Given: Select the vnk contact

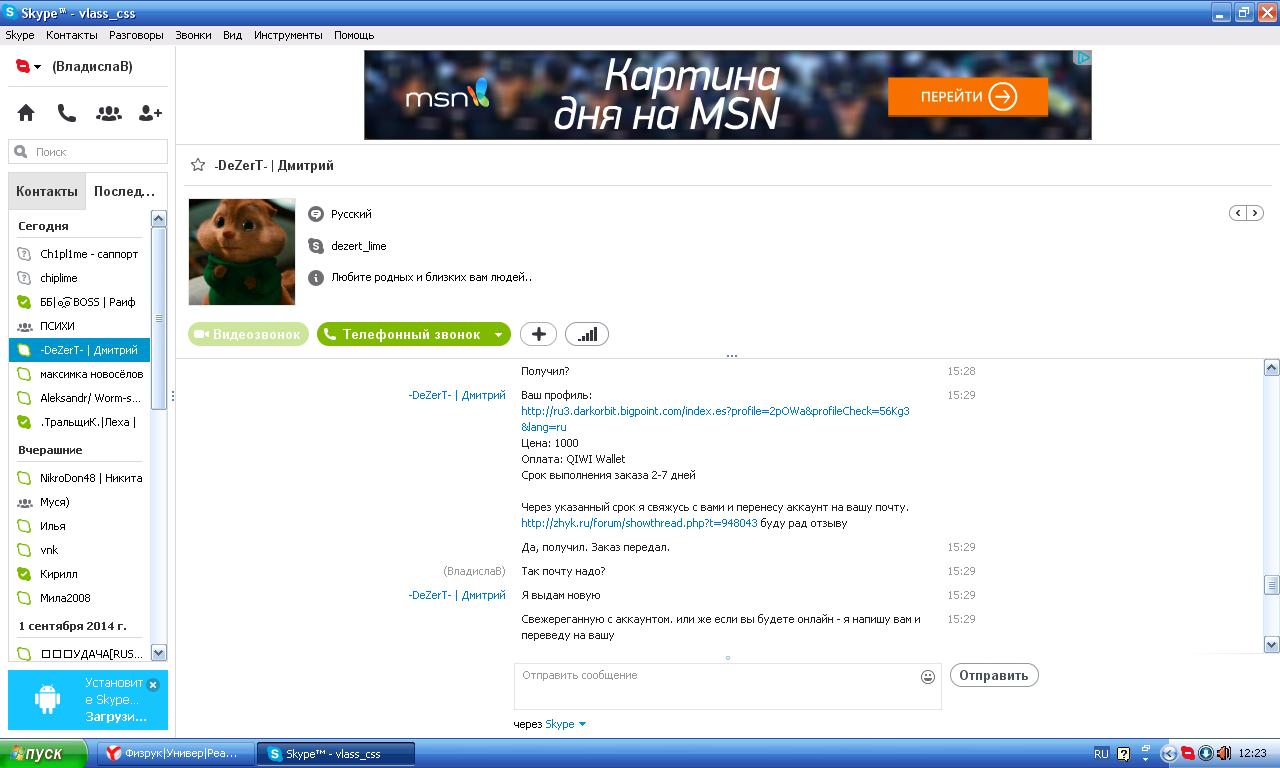Looking at the screenshot, I should coord(80,550).
